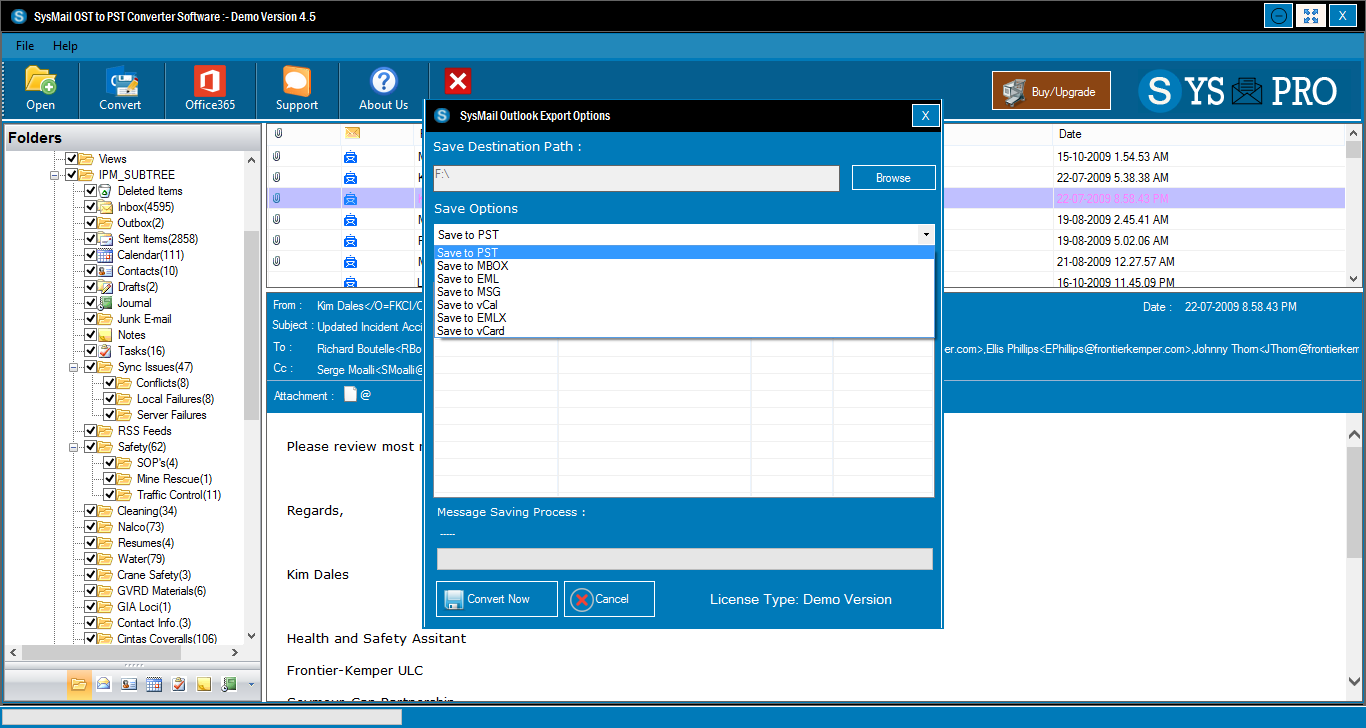Select the yellow notes icon in bottom nav bar
This screenshot has height=728, width=1366.
click(203, 684)
